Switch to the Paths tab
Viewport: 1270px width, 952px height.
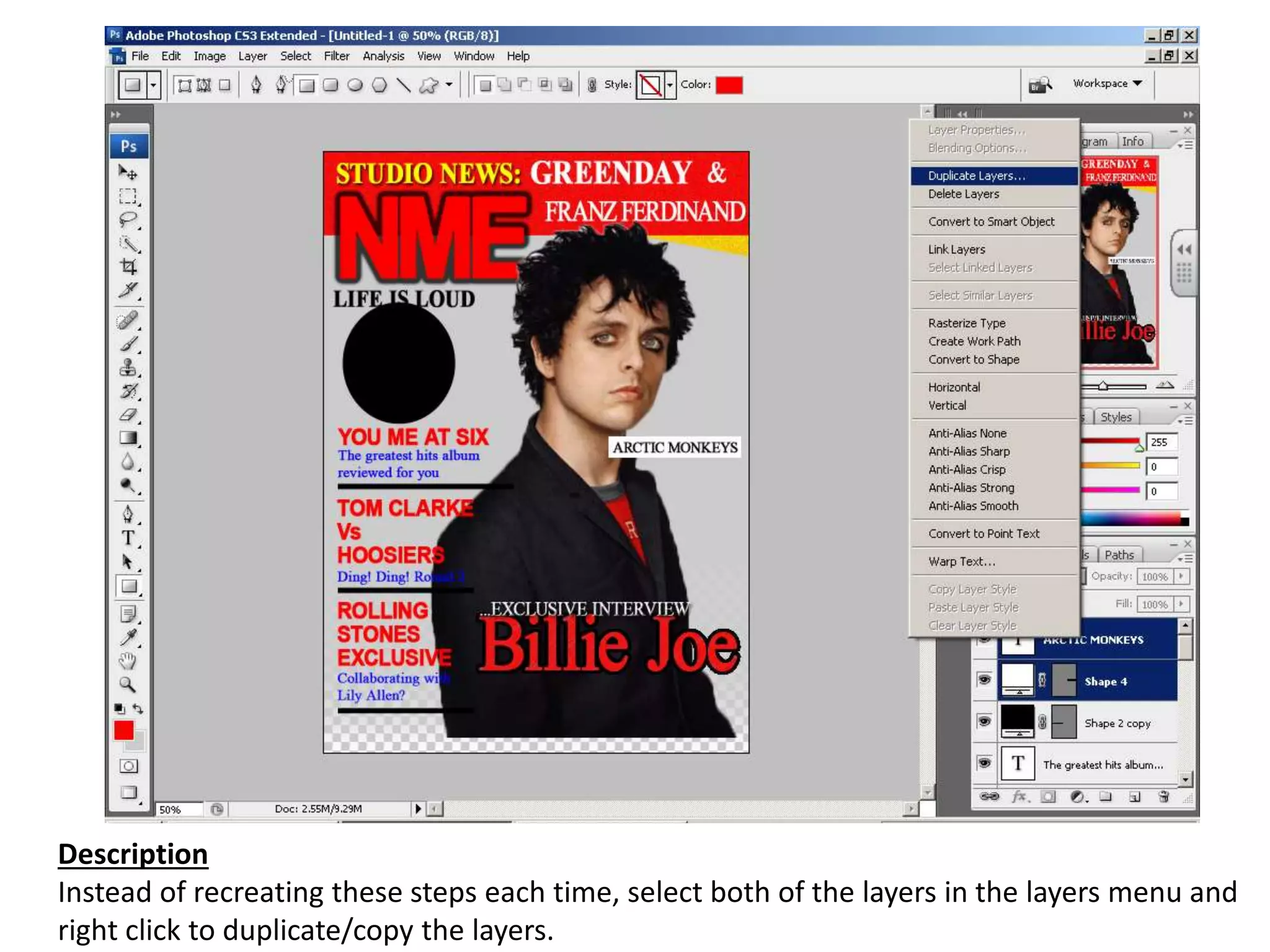1119,555
